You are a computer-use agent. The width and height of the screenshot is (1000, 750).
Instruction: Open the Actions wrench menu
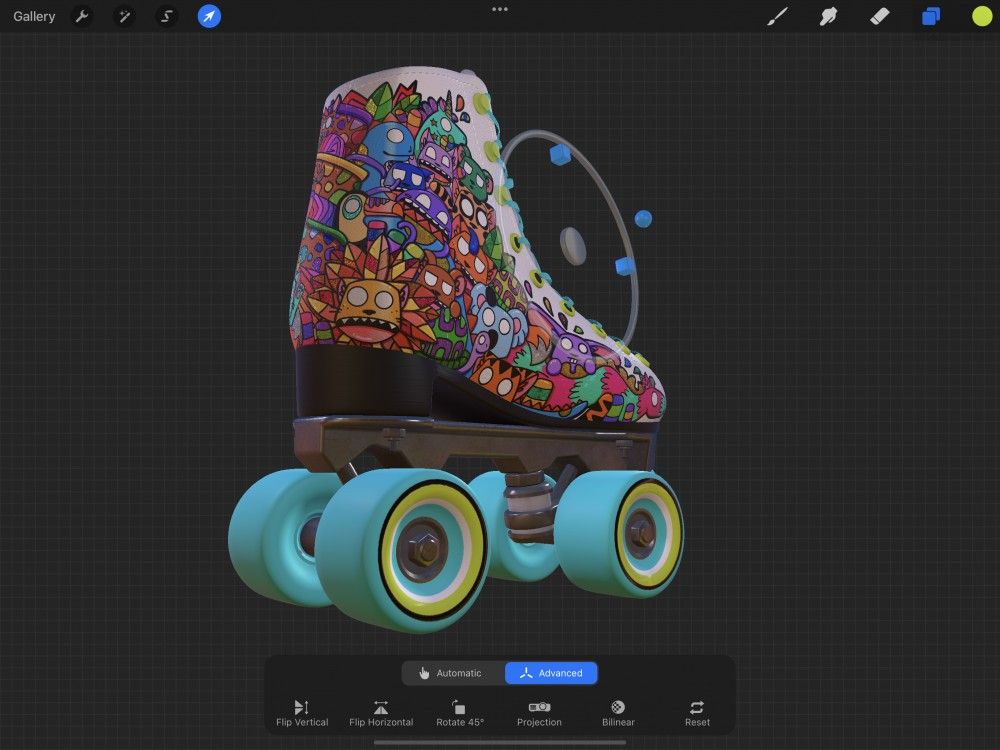pyautogui.click(x=82, y=16)
